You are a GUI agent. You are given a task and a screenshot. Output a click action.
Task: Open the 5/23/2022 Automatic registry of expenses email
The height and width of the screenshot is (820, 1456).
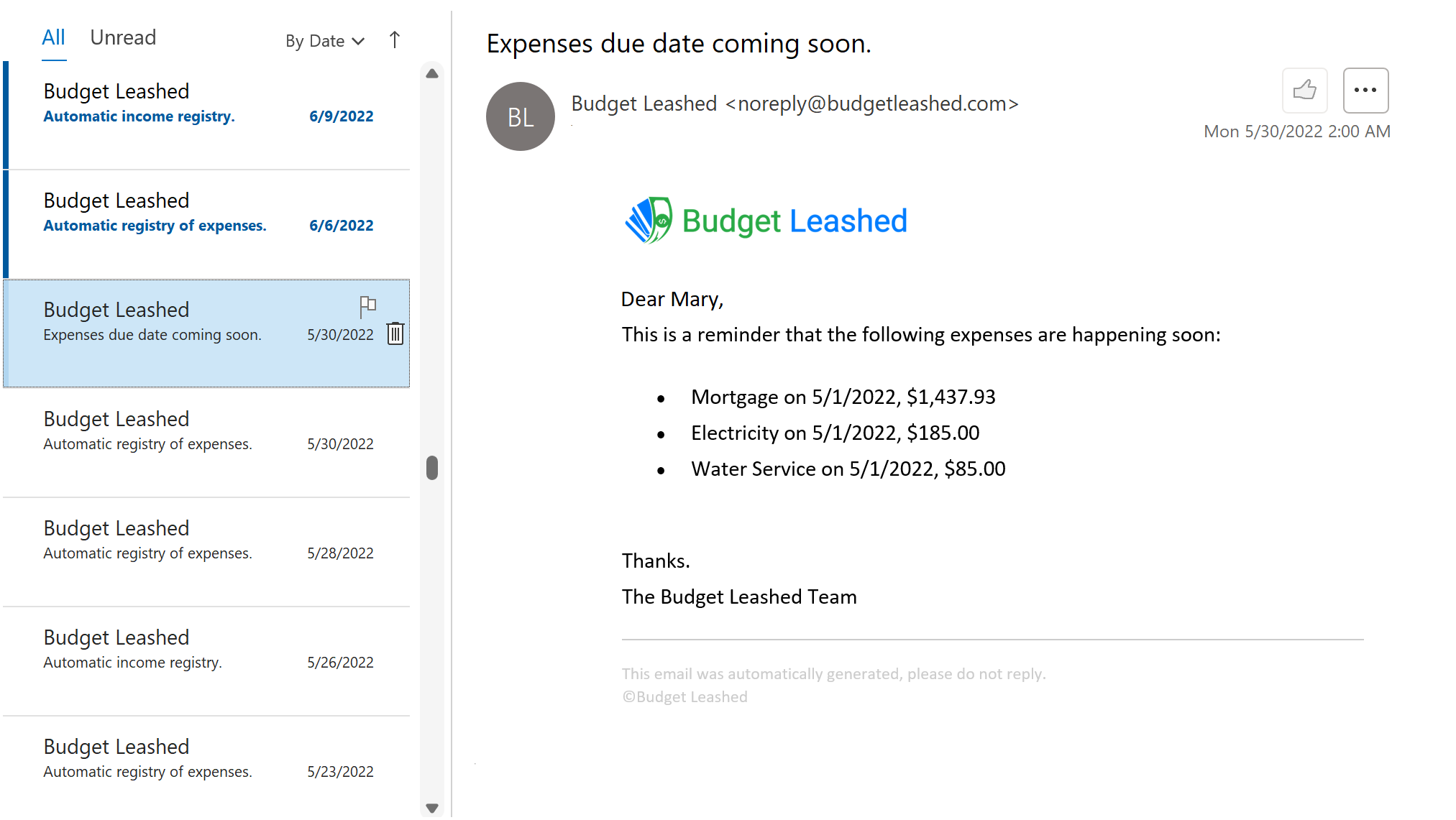click(x=207, y=768)
